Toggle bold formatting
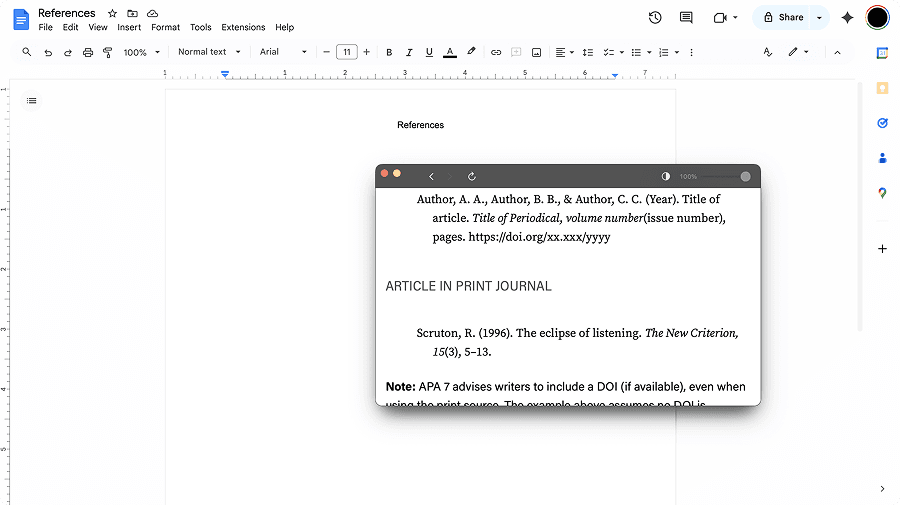This screenshot has width=900, height=505. coord(389,52)
